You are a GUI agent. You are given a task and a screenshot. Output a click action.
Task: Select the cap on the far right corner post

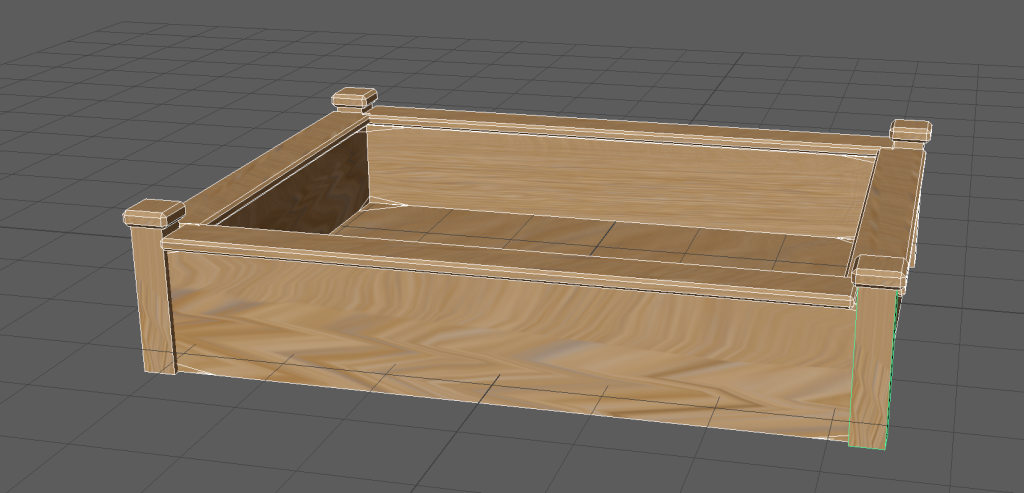click(911, 131)
